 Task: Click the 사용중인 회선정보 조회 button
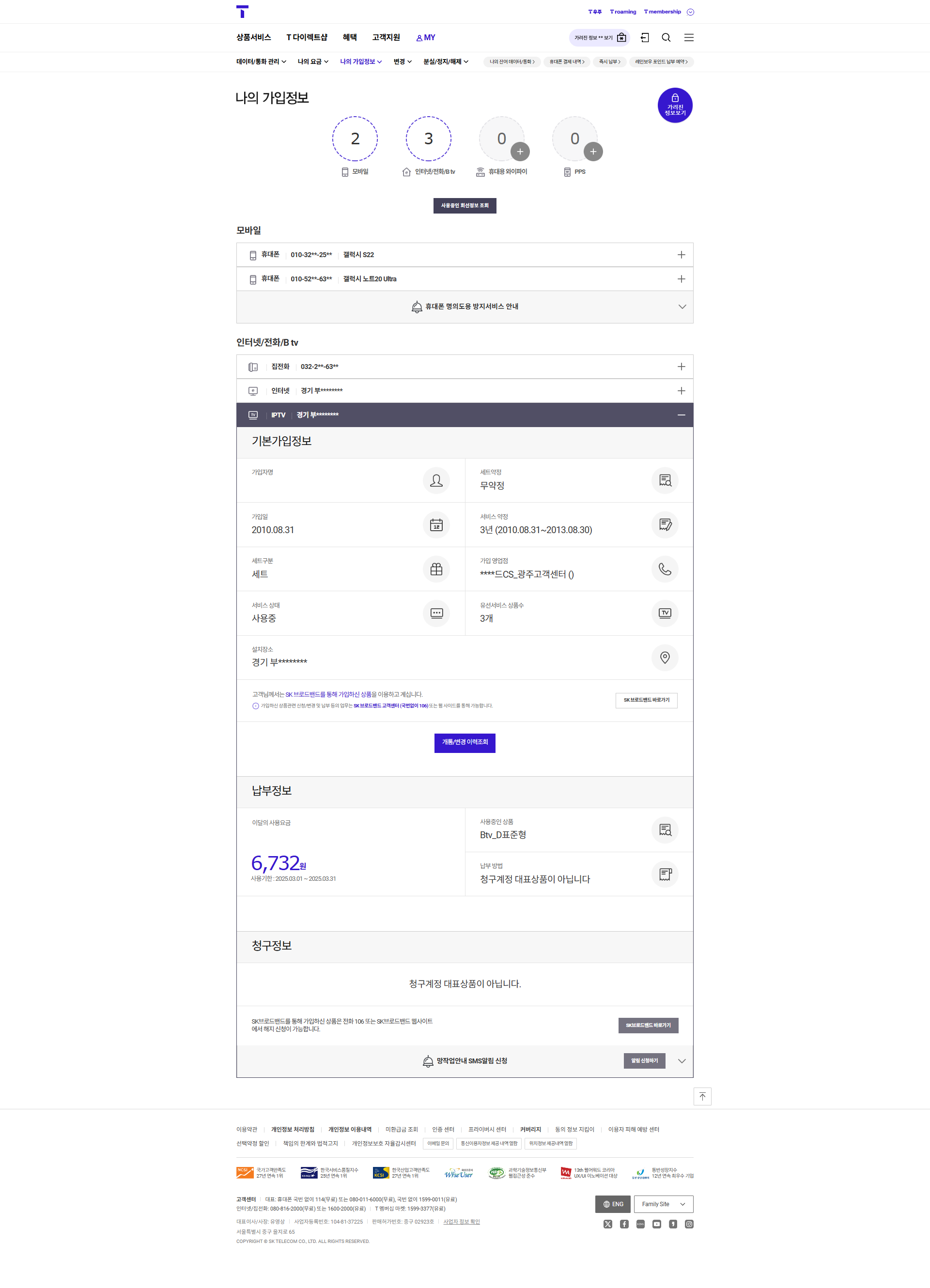pos(465,206)
